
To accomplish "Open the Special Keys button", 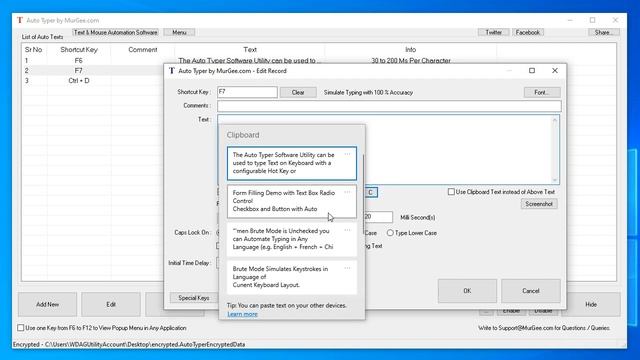I will point(193,298).
